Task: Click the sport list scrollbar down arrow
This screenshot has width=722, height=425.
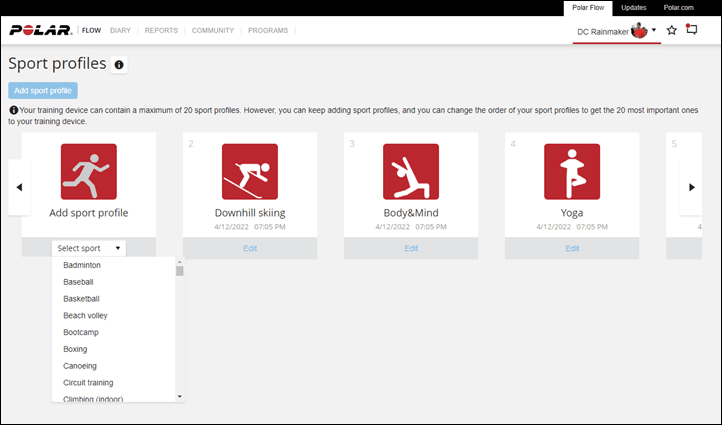Action: [x=180, y=396]
